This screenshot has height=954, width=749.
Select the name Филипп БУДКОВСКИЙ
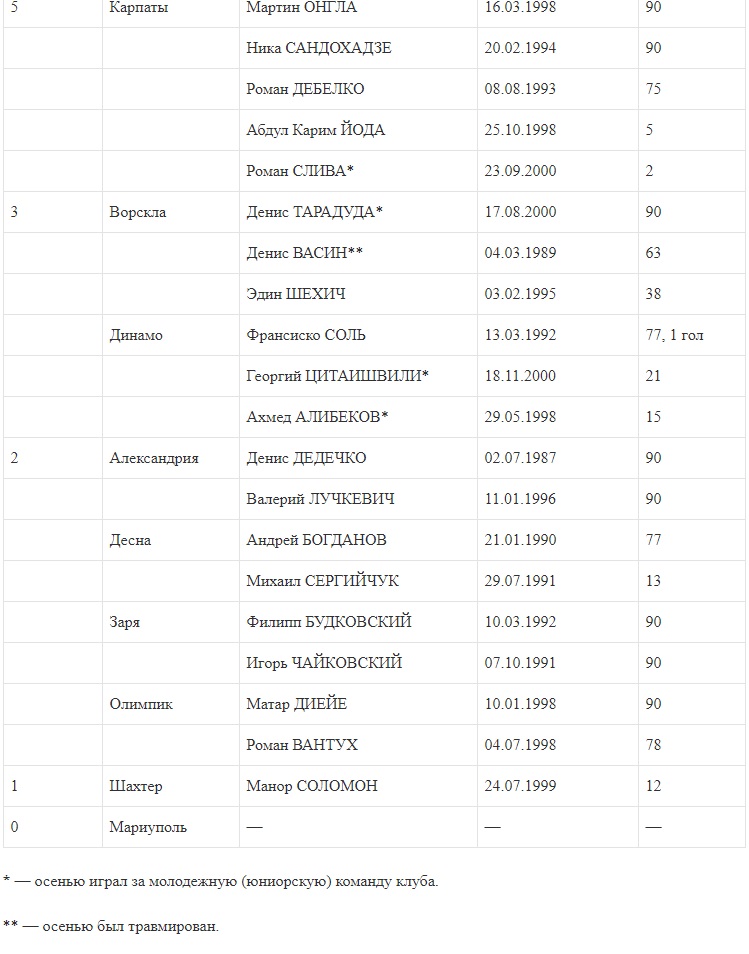click(x=328, y=622)
